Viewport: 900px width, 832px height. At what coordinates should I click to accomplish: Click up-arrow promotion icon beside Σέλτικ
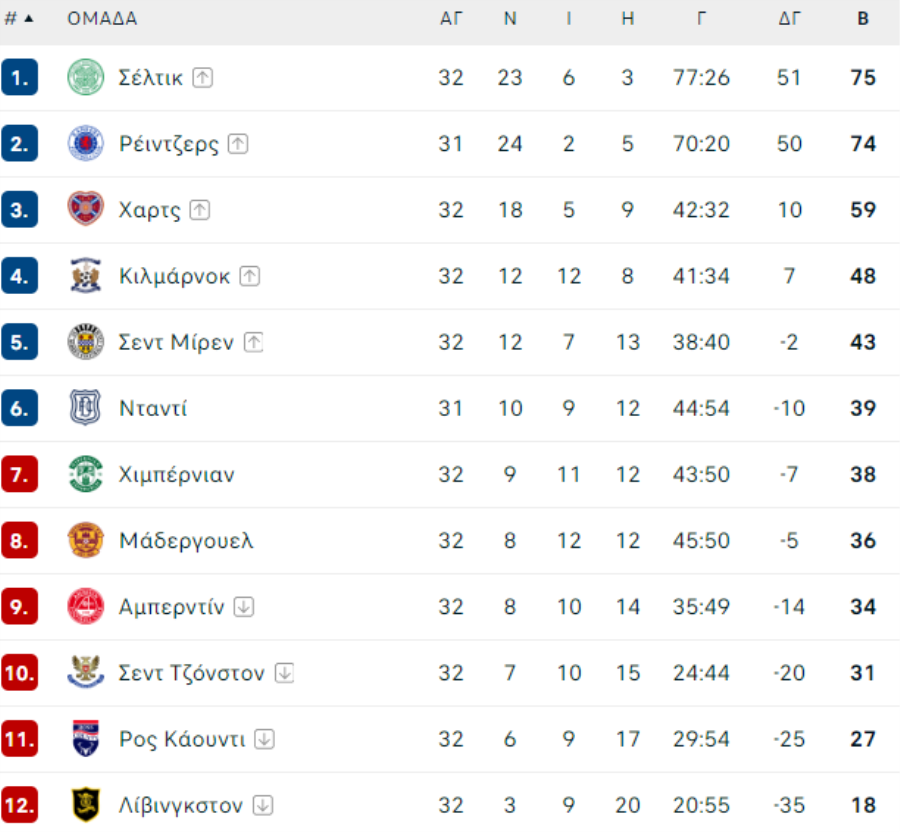[x=203, y=77]
